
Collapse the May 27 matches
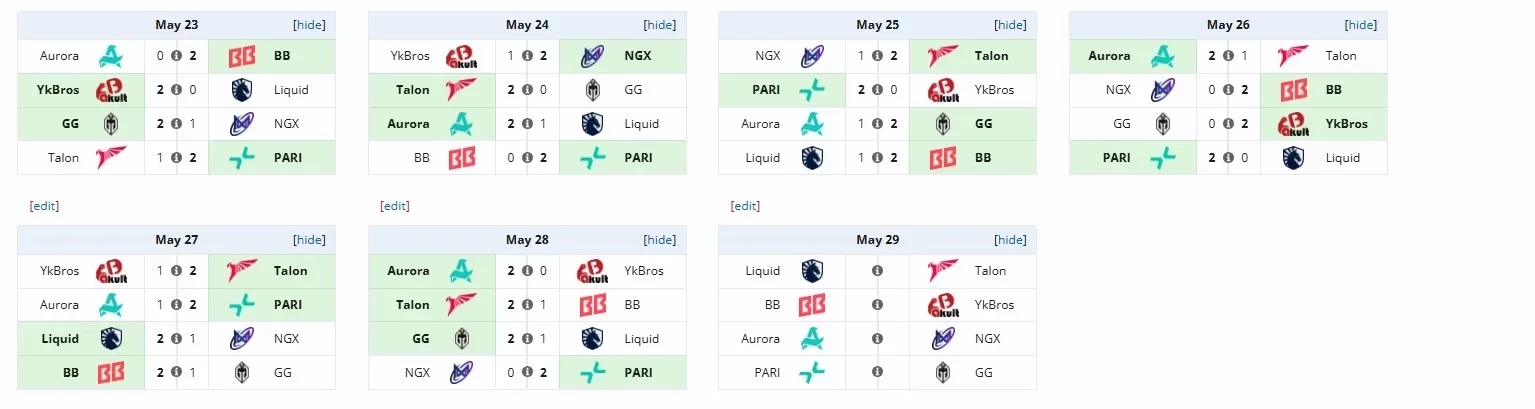[309, 240]
